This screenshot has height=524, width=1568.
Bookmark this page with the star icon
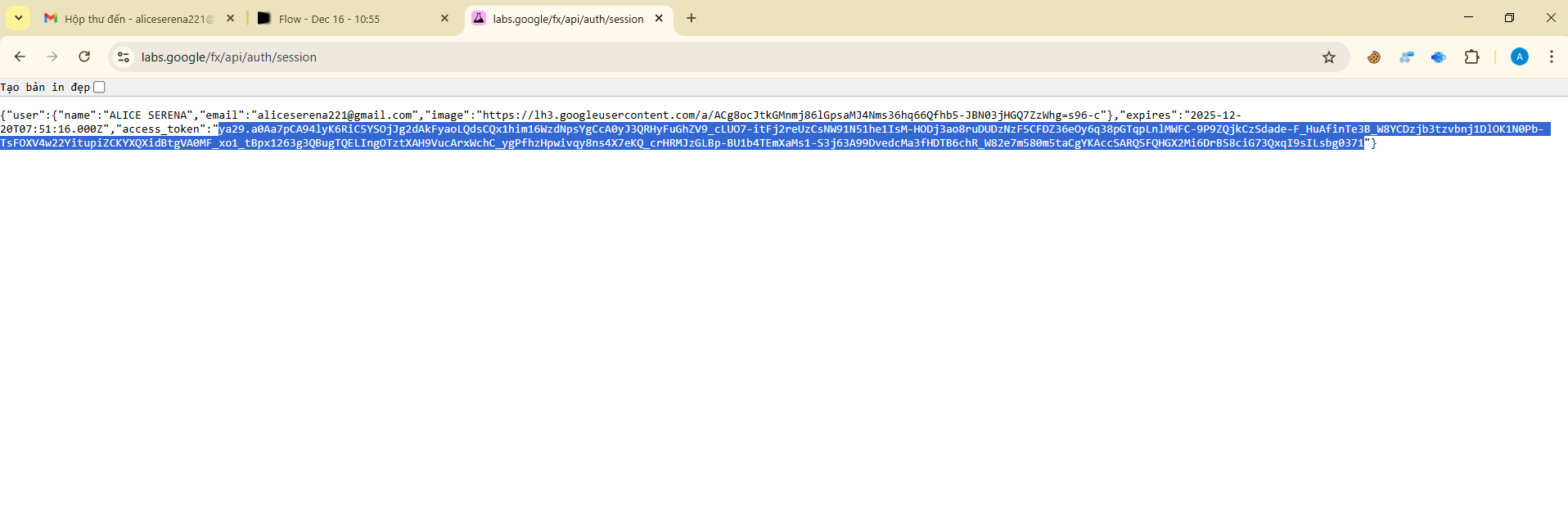(1329, 56)
